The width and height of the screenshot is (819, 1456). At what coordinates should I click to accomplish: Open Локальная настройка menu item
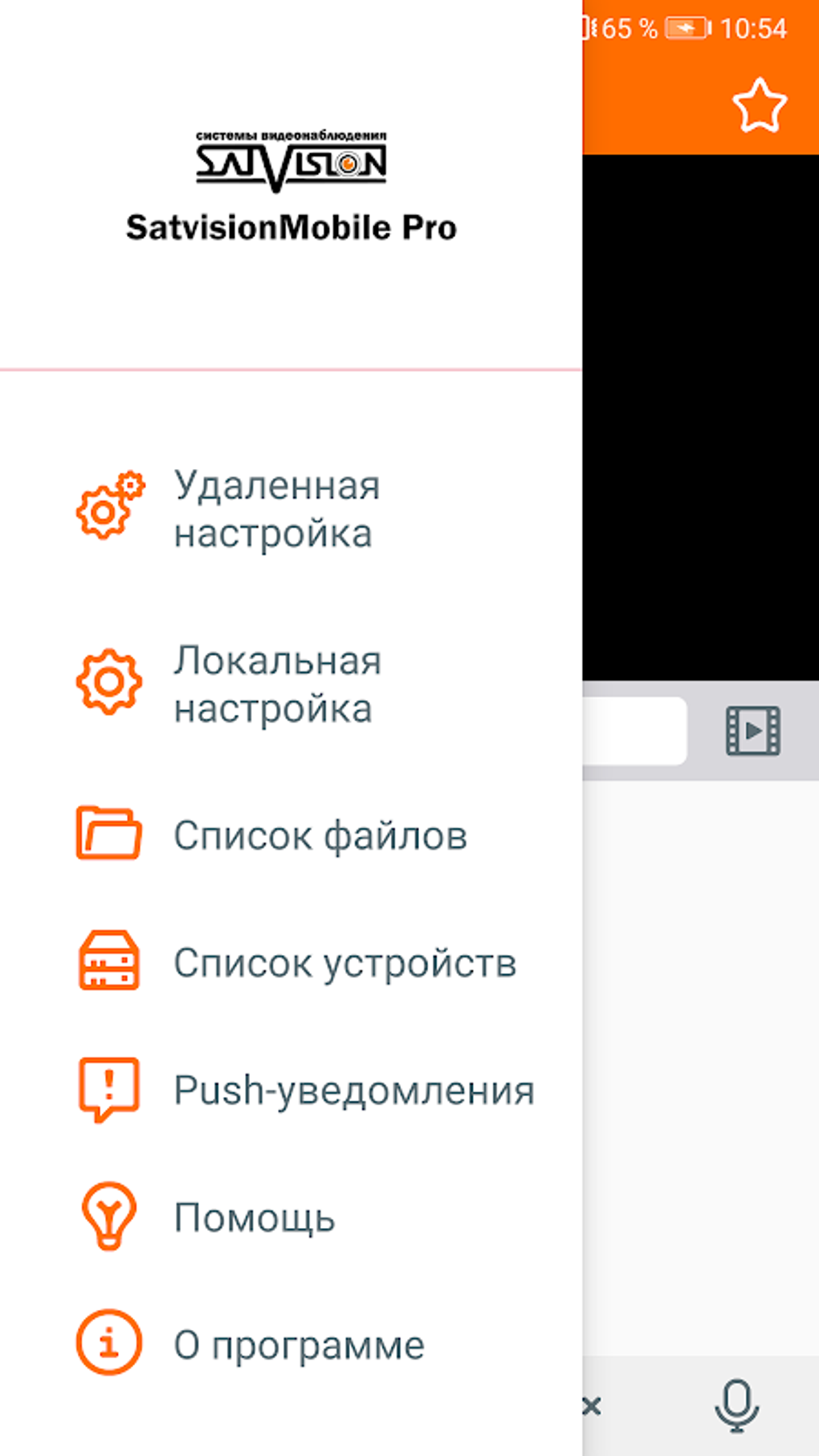pos(291,684)
